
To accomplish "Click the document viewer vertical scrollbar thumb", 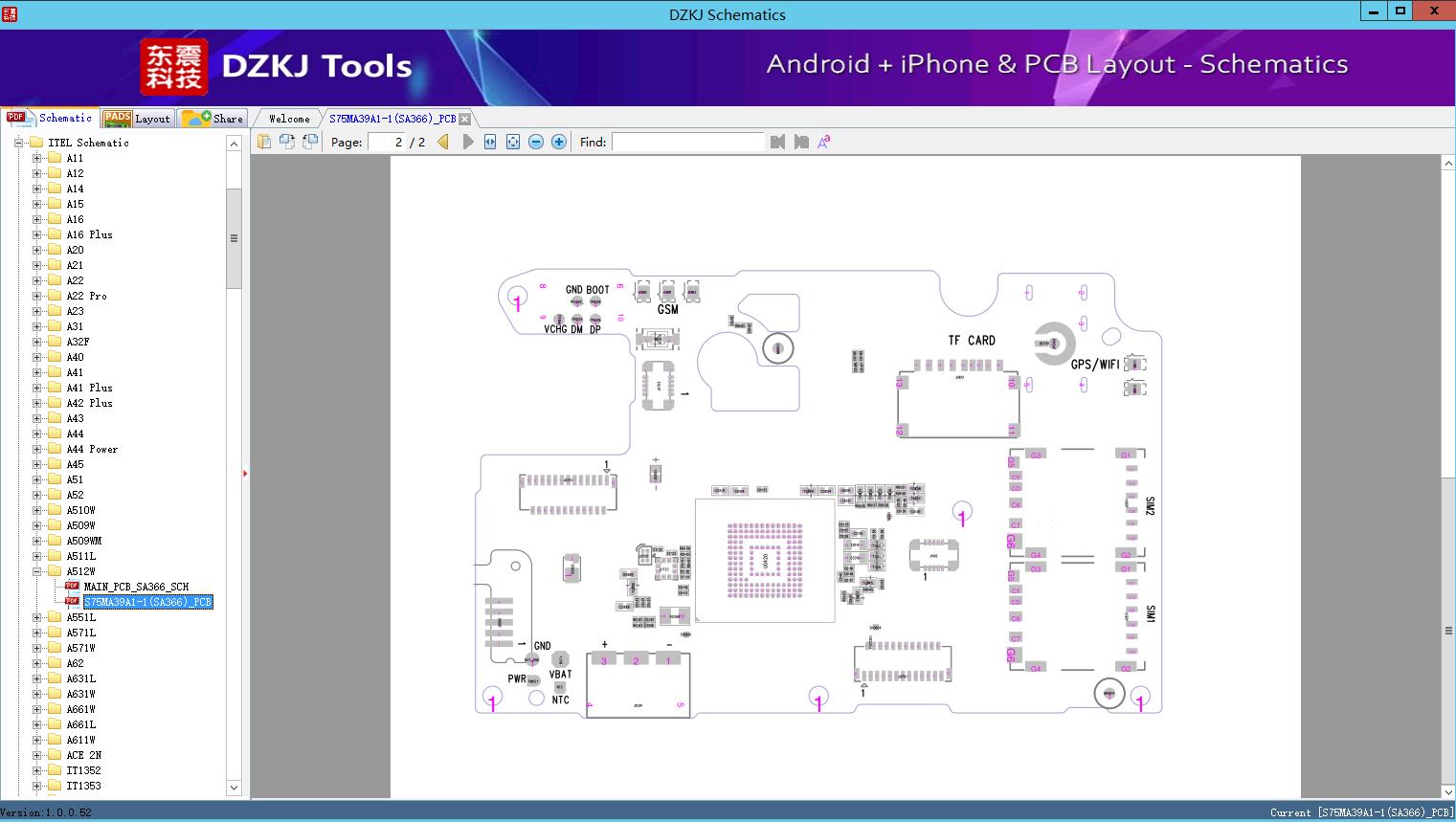I will pyautogui.click(x=1448, y=631).
